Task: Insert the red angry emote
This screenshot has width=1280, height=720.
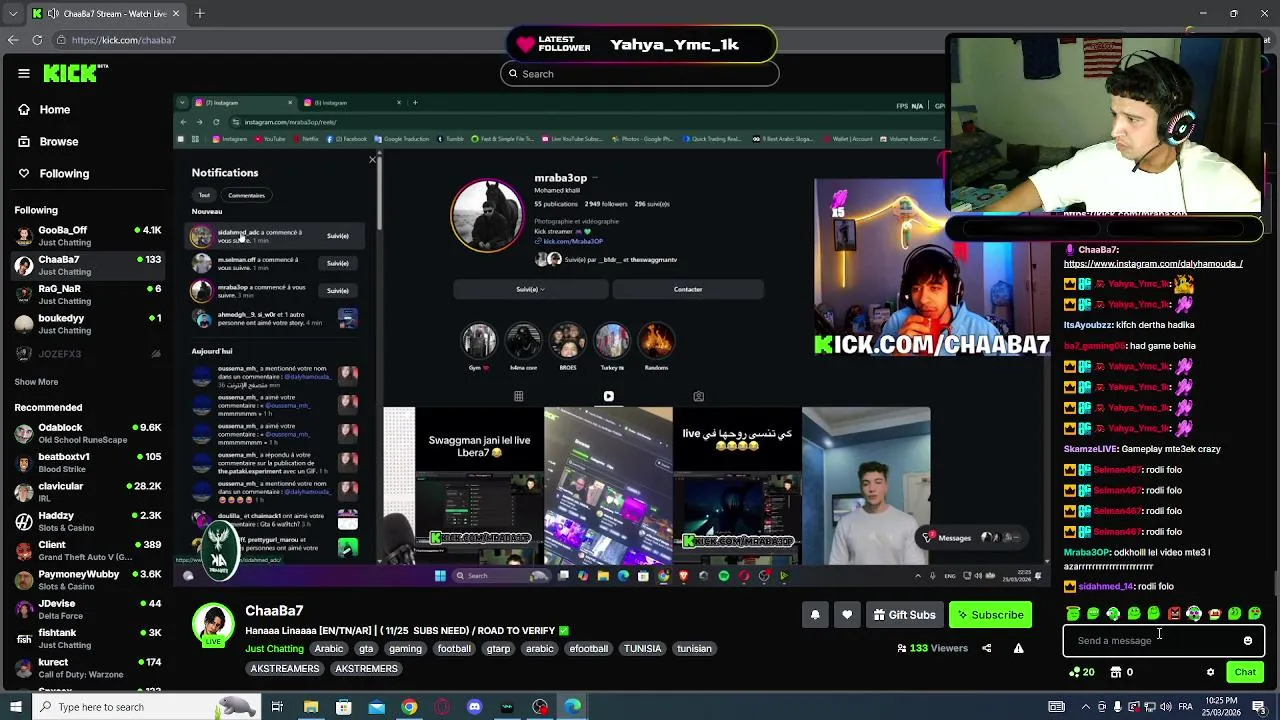Action: (1174, 613)
